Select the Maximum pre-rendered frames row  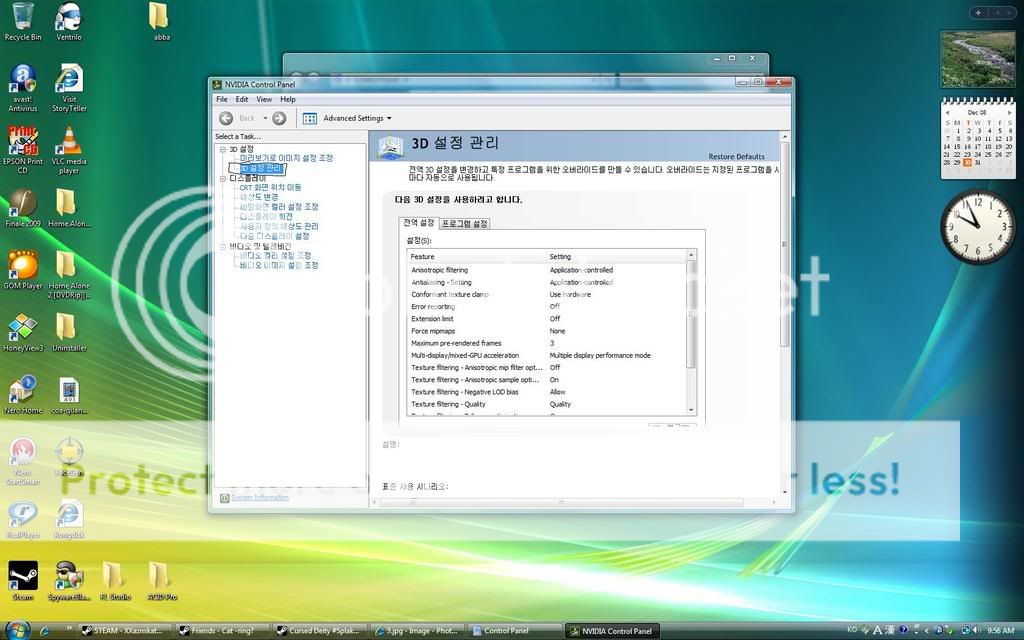546,343
